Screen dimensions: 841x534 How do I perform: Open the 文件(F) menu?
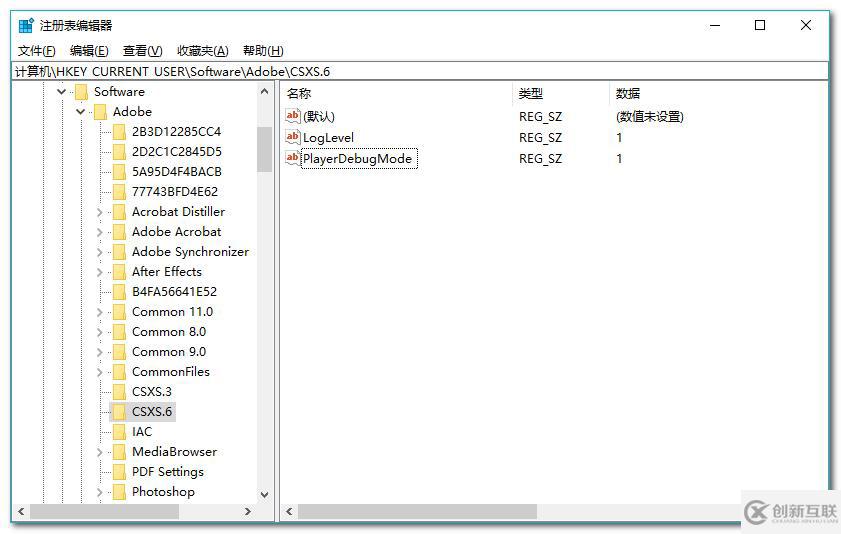click(x=36, y=51)
